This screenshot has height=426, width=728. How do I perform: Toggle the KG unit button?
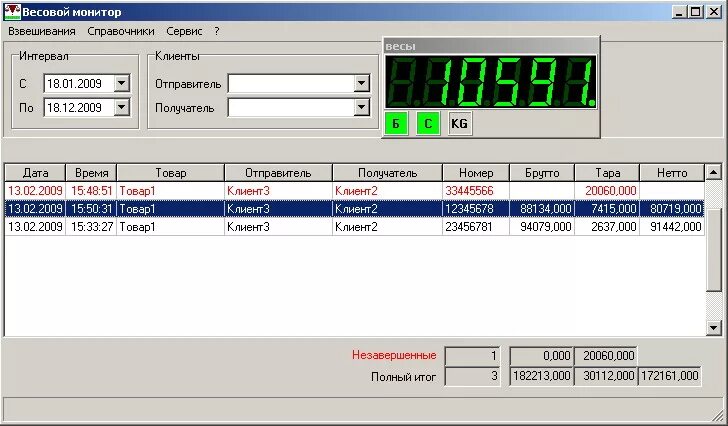(x=460, y=123)
